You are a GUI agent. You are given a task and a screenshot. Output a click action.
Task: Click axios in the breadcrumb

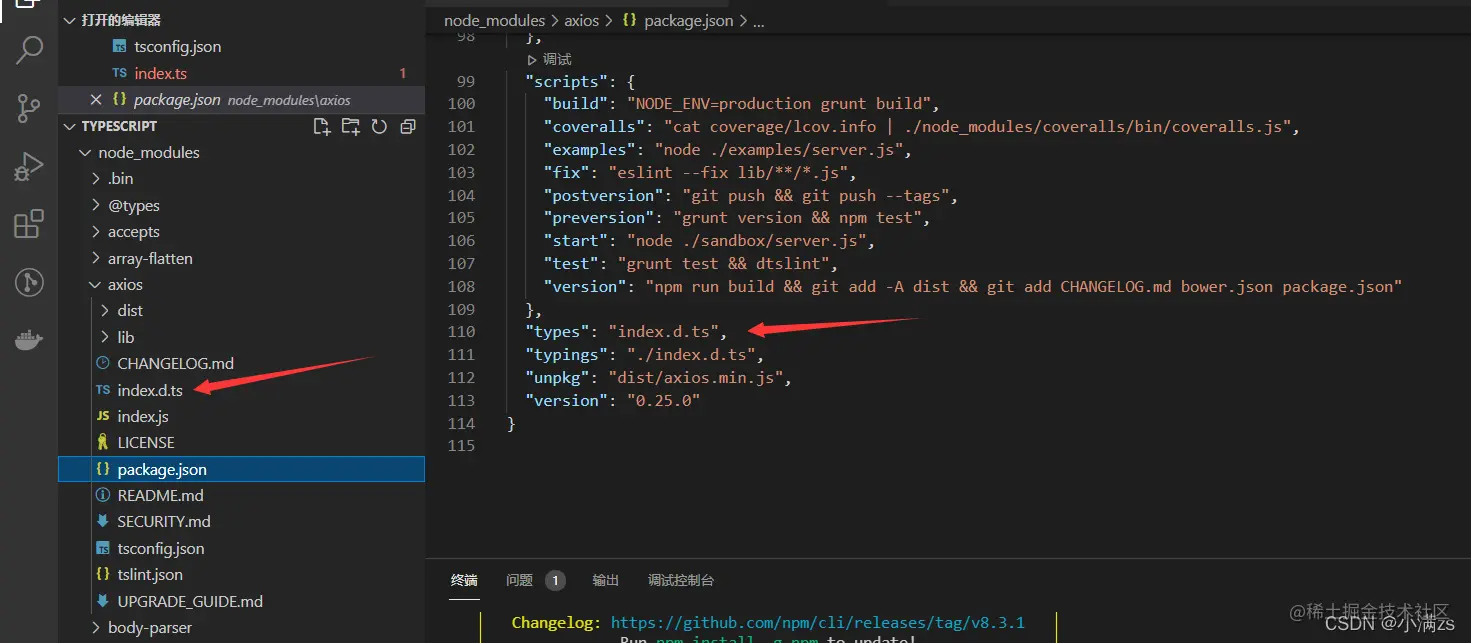tap(582, 20)
